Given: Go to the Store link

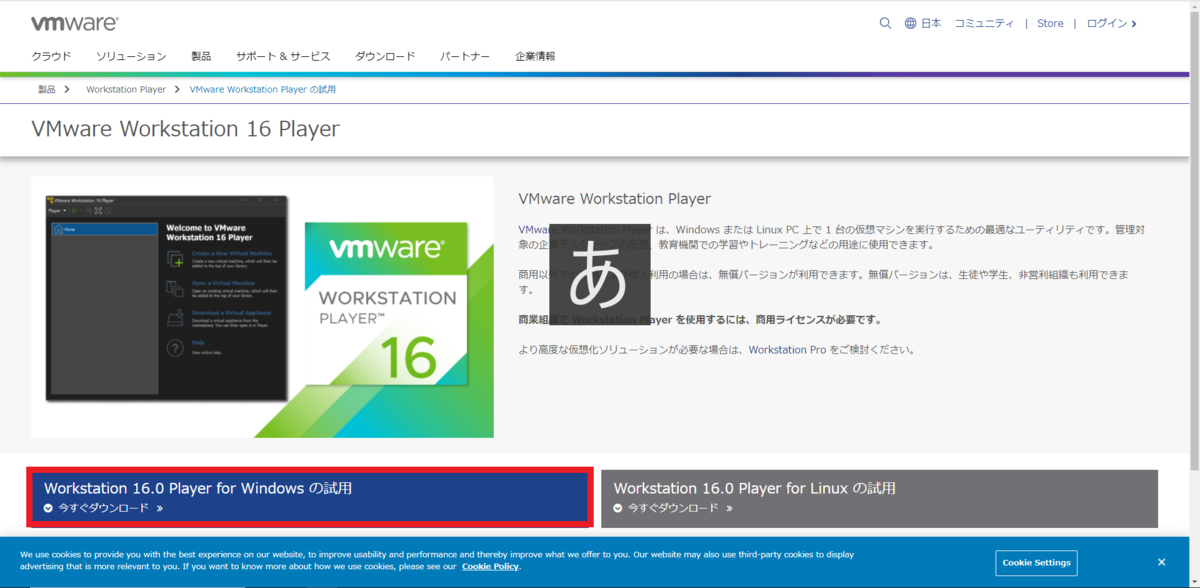Looking at the screenshot, I should point(1050,23).
